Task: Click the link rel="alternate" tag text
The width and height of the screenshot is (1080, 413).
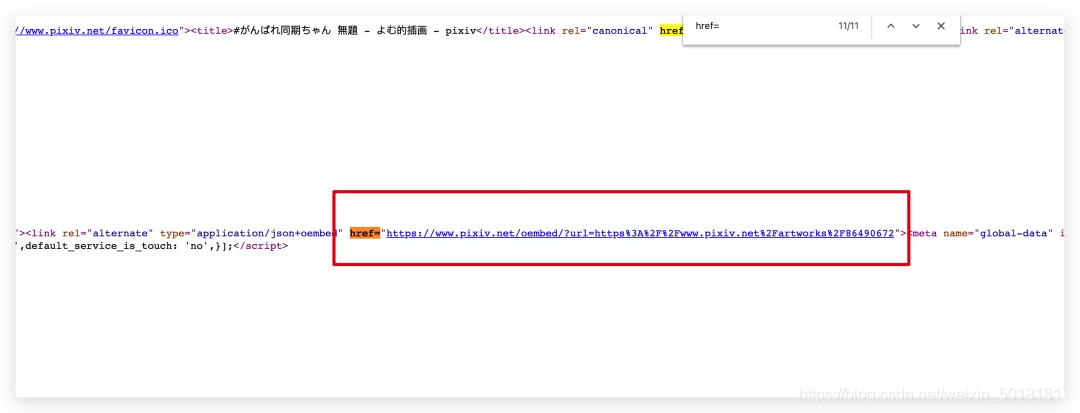Action: click(89, 233)
